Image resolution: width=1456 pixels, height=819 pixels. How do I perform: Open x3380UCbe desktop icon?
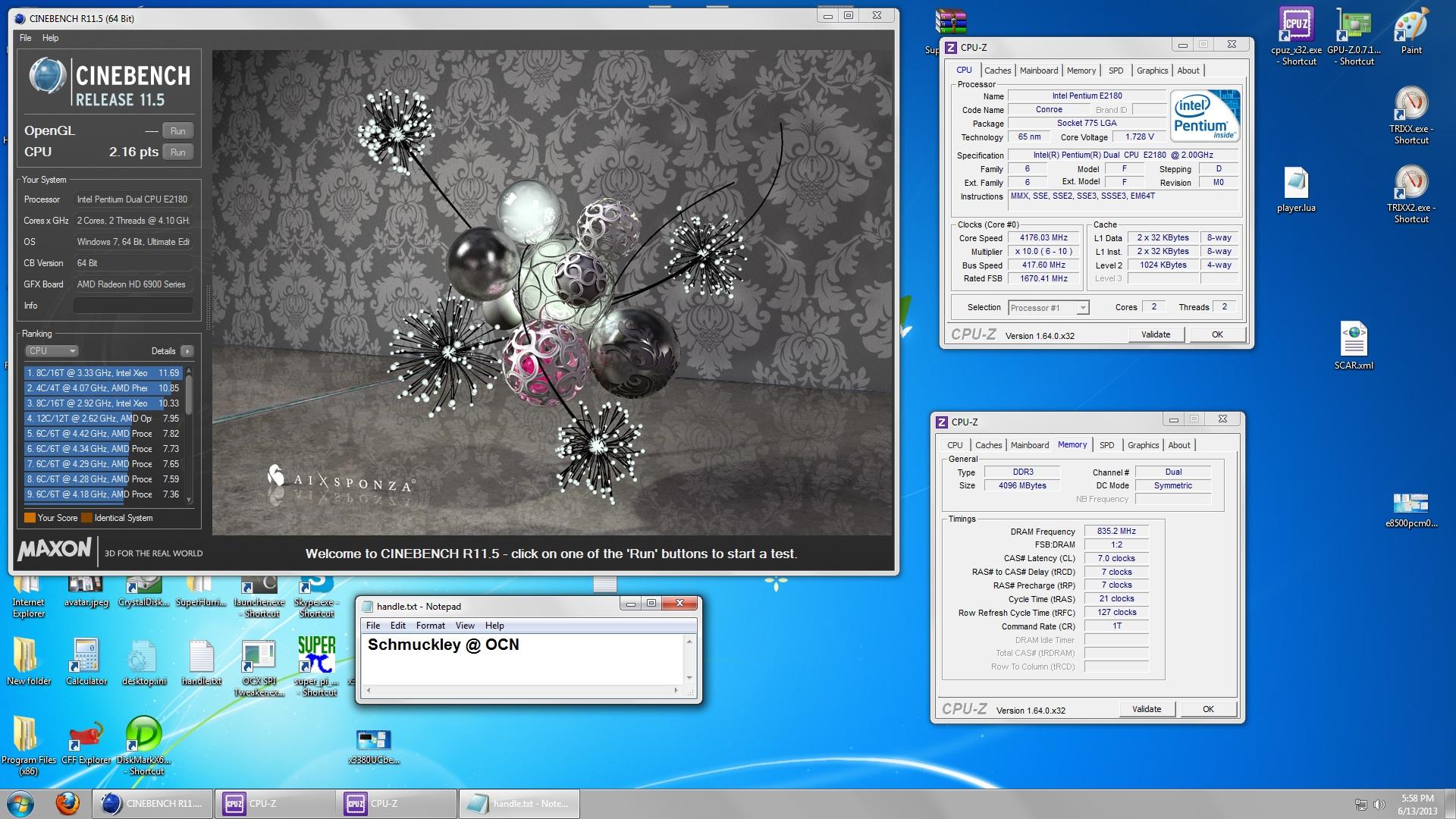373,746
